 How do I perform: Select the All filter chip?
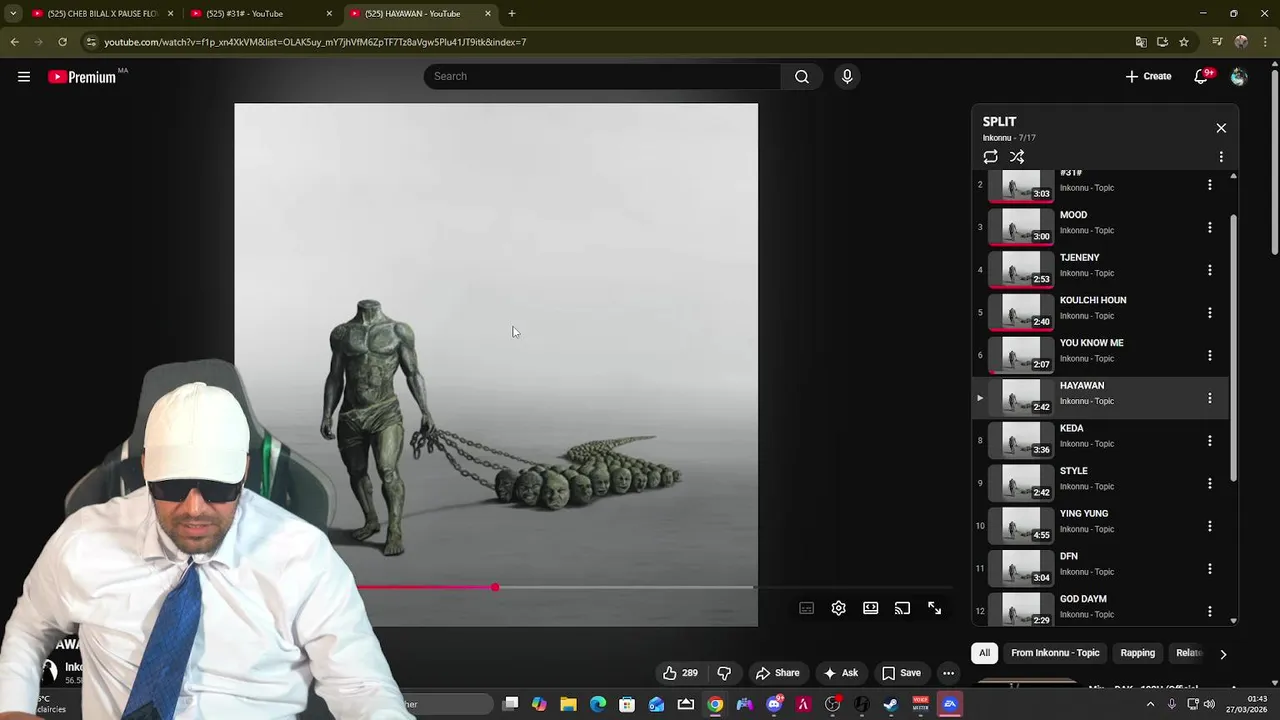pos(984,653)
